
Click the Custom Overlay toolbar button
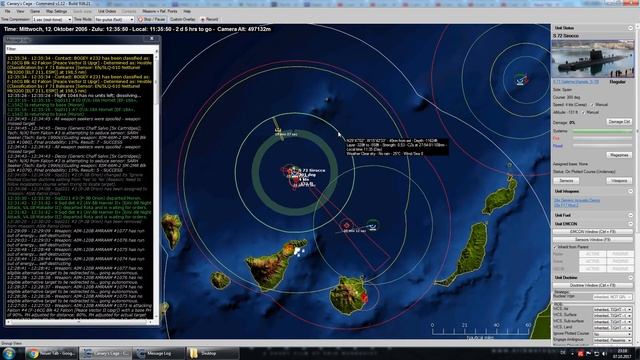[182, 19]
